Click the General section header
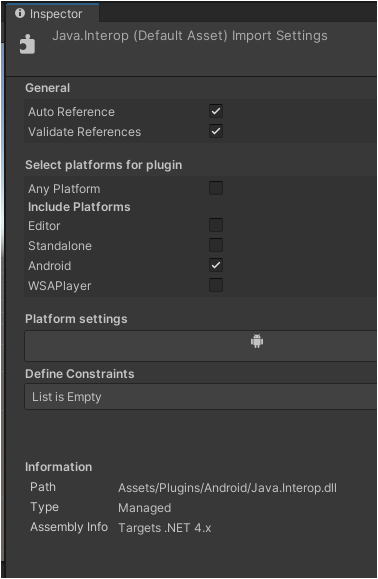This screenshot has height=579, width=378. point(48,88)
